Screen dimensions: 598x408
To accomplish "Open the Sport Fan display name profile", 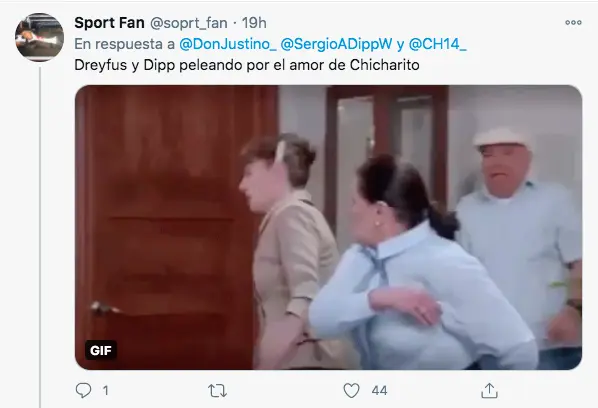I will 109,23.
